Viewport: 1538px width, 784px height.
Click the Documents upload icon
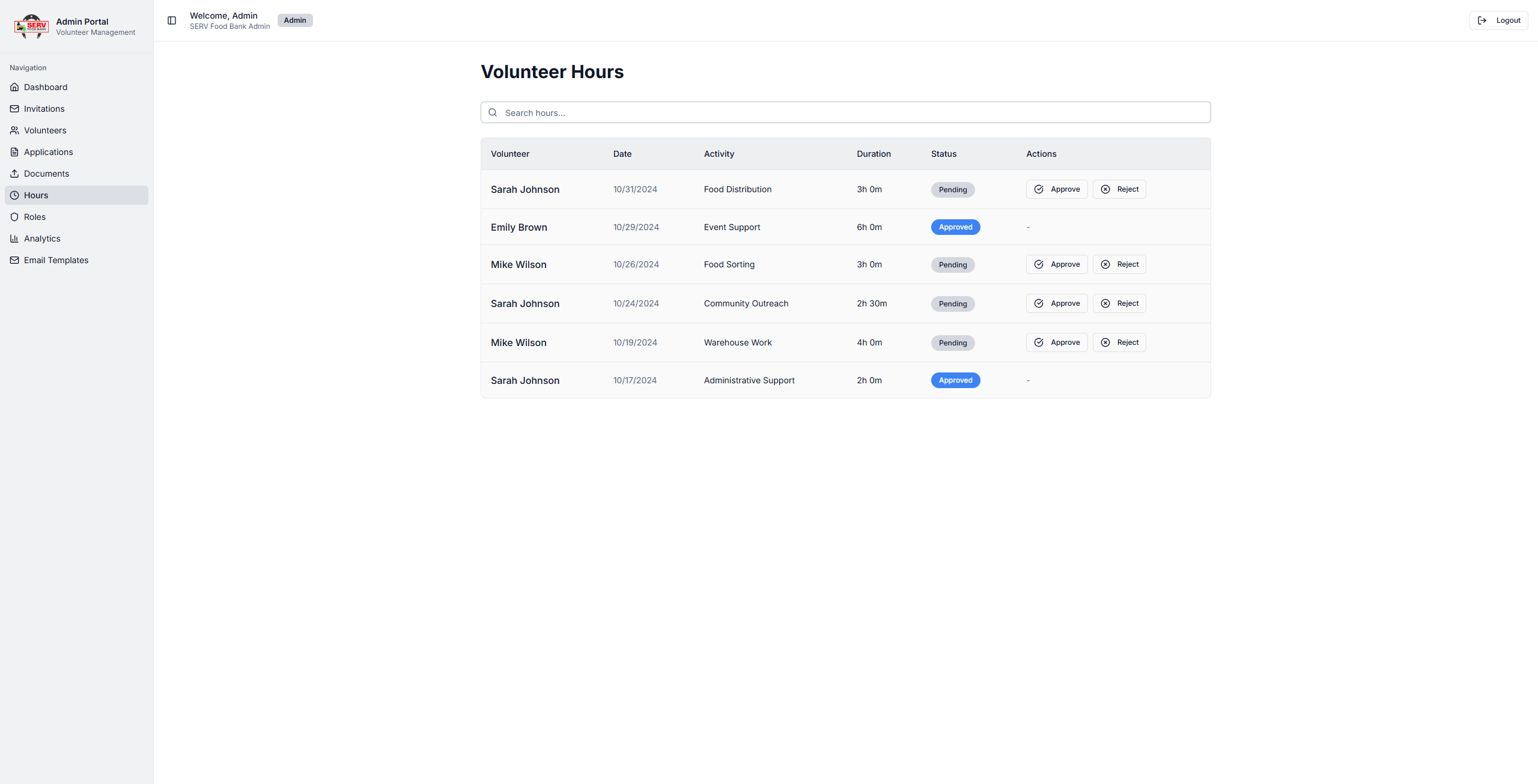tap(14, 174)
